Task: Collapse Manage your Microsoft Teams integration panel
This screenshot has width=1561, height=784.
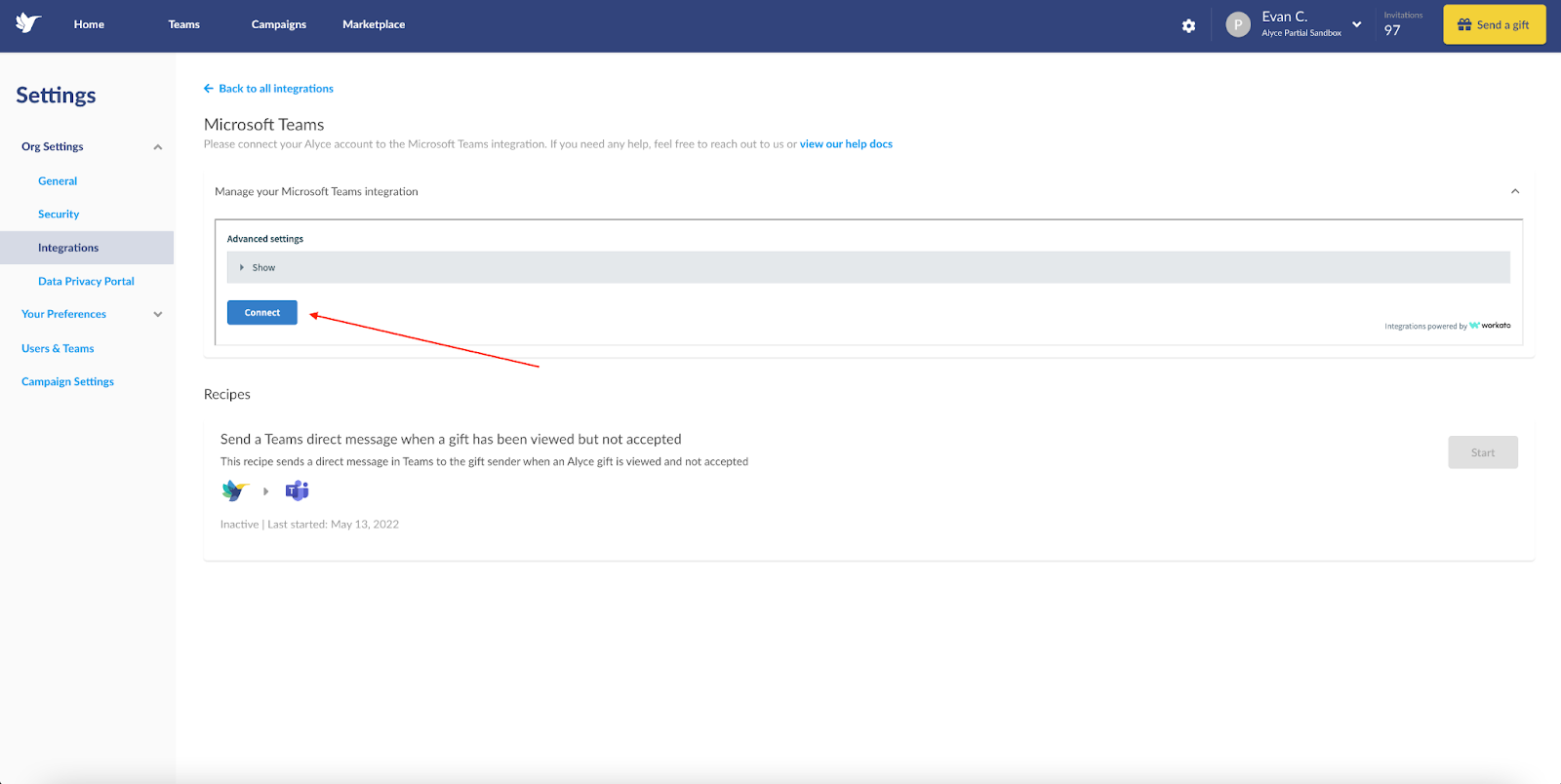Action: coord(1515,191)
